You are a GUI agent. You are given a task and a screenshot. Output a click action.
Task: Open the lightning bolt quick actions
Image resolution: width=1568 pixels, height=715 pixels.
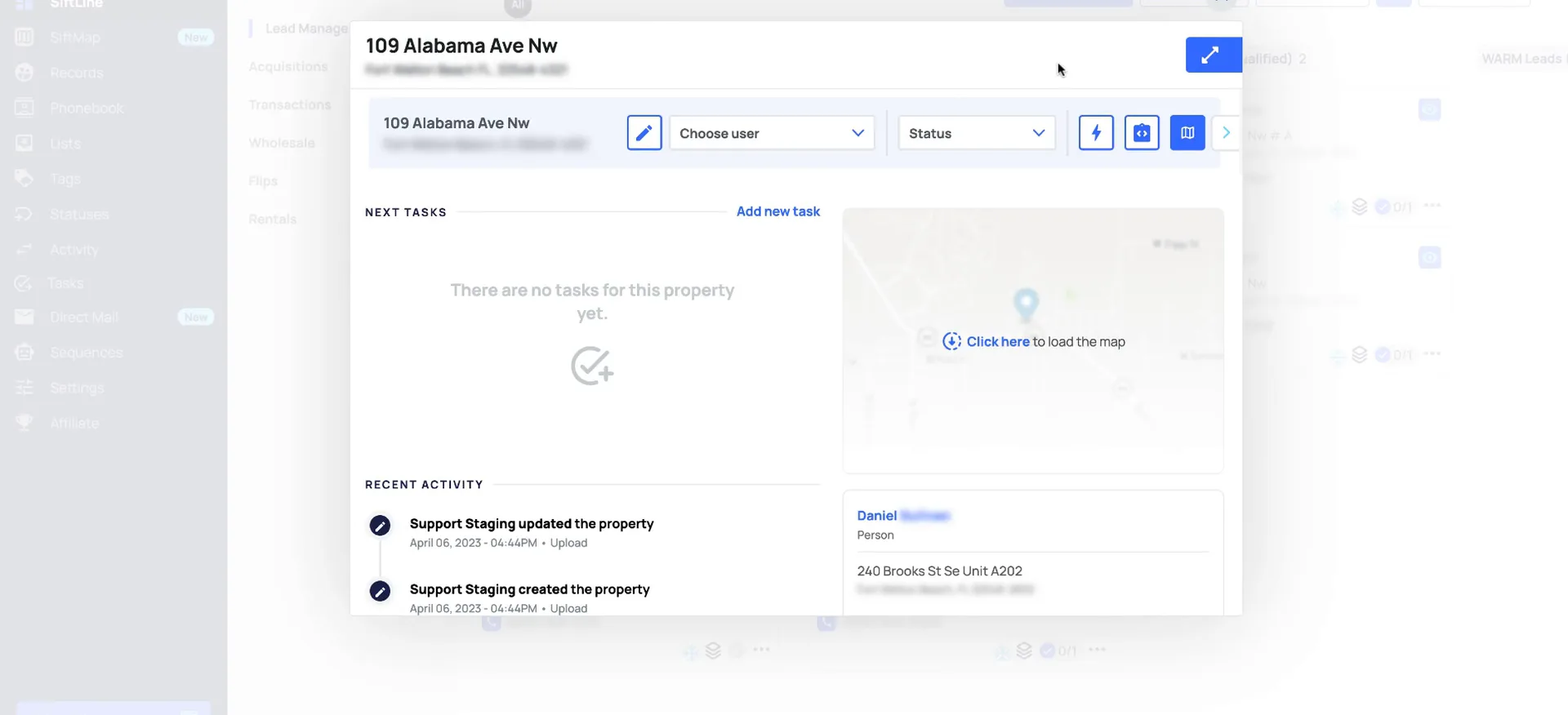pyautogui.click(x=1096, y=132)
